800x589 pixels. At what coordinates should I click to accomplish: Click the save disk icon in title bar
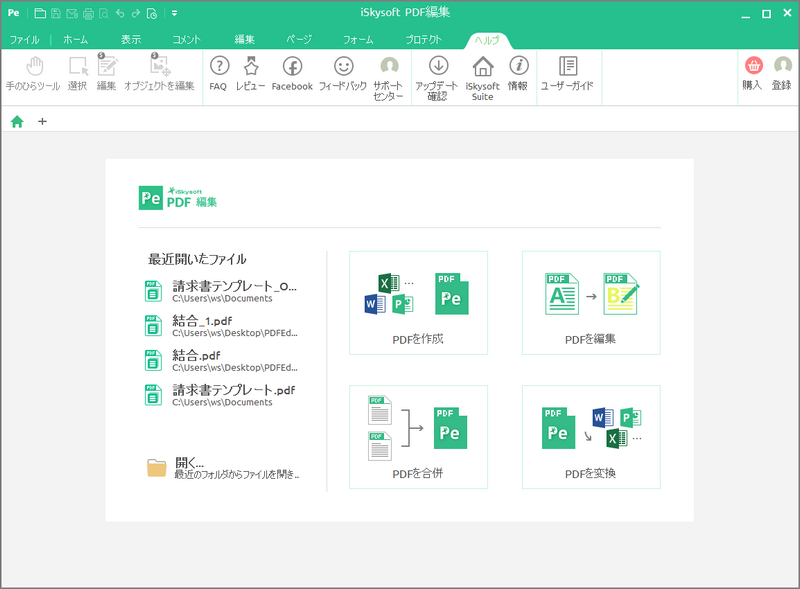point(56,13)
